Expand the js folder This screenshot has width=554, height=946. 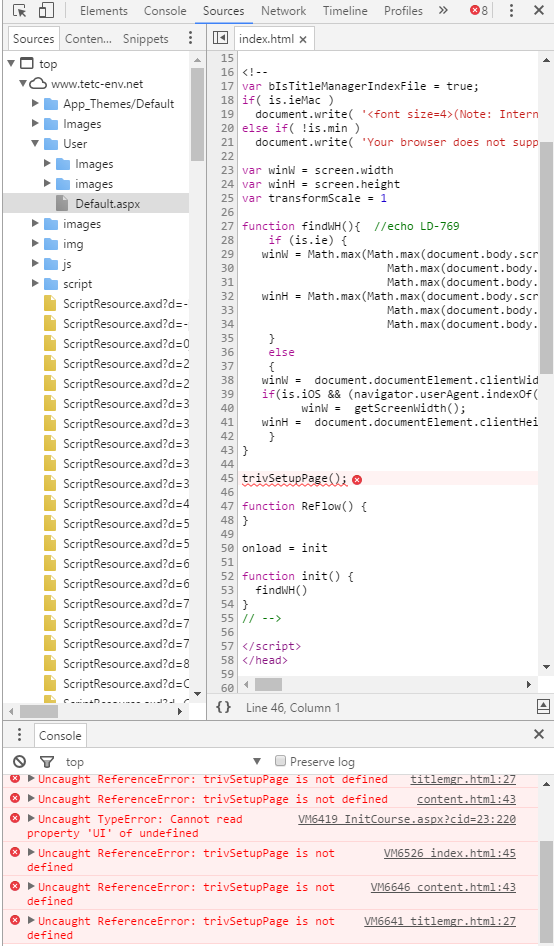tap(36, 264)
